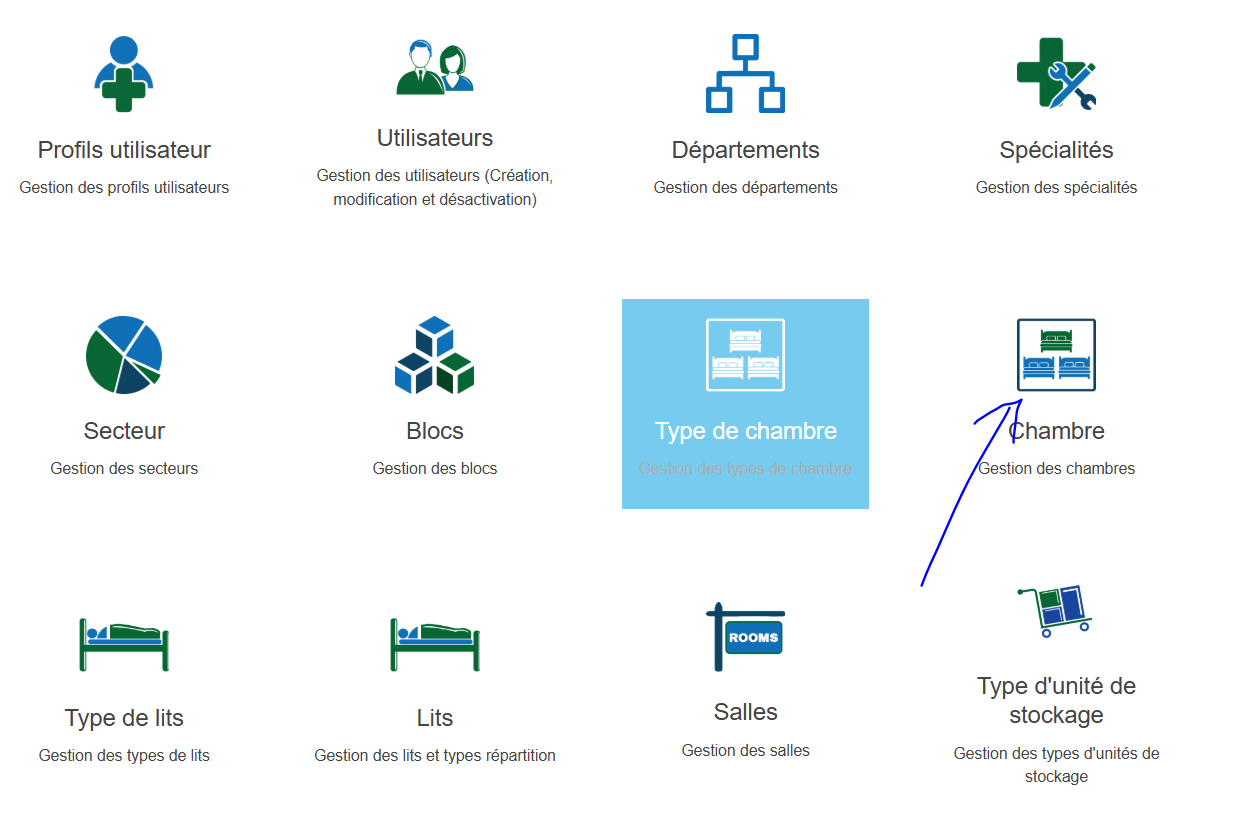Open the Secteur pie chart icon
Screen dimensions: 1246x827
(124, 355)
